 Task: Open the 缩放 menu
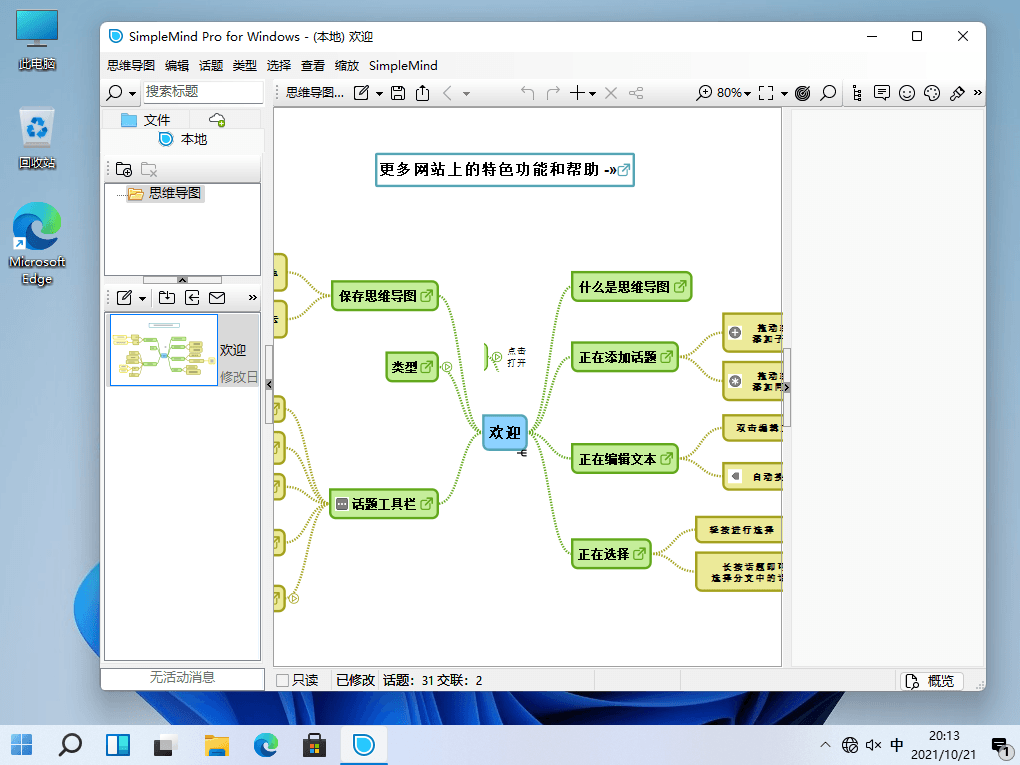[x=346, y=66]
